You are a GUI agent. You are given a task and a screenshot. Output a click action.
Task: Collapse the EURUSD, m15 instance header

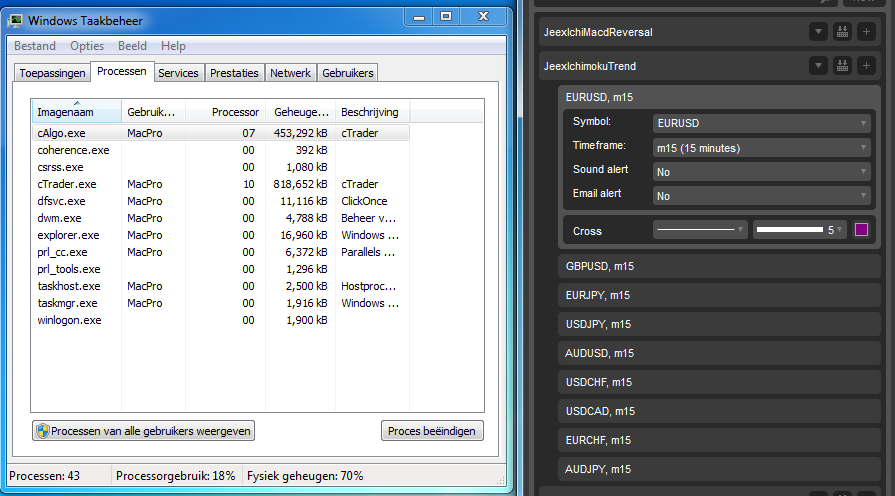coord(719,97)
